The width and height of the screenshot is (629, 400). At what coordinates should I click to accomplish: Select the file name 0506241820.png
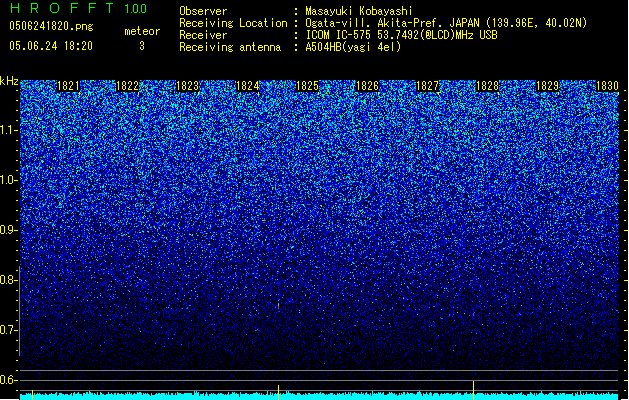tap(51, 26)
